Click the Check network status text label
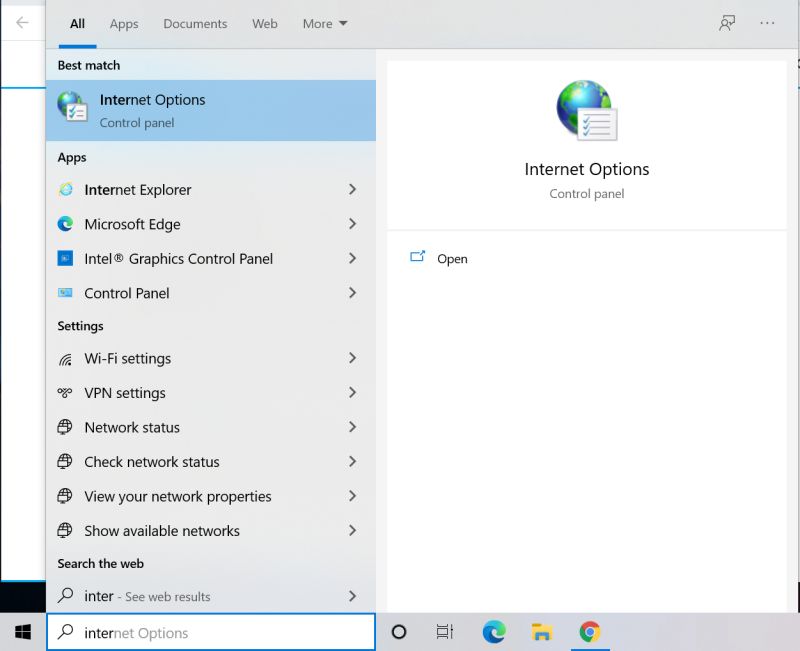Viewport: 800px width, 651px height. click(x=152, y=462)
